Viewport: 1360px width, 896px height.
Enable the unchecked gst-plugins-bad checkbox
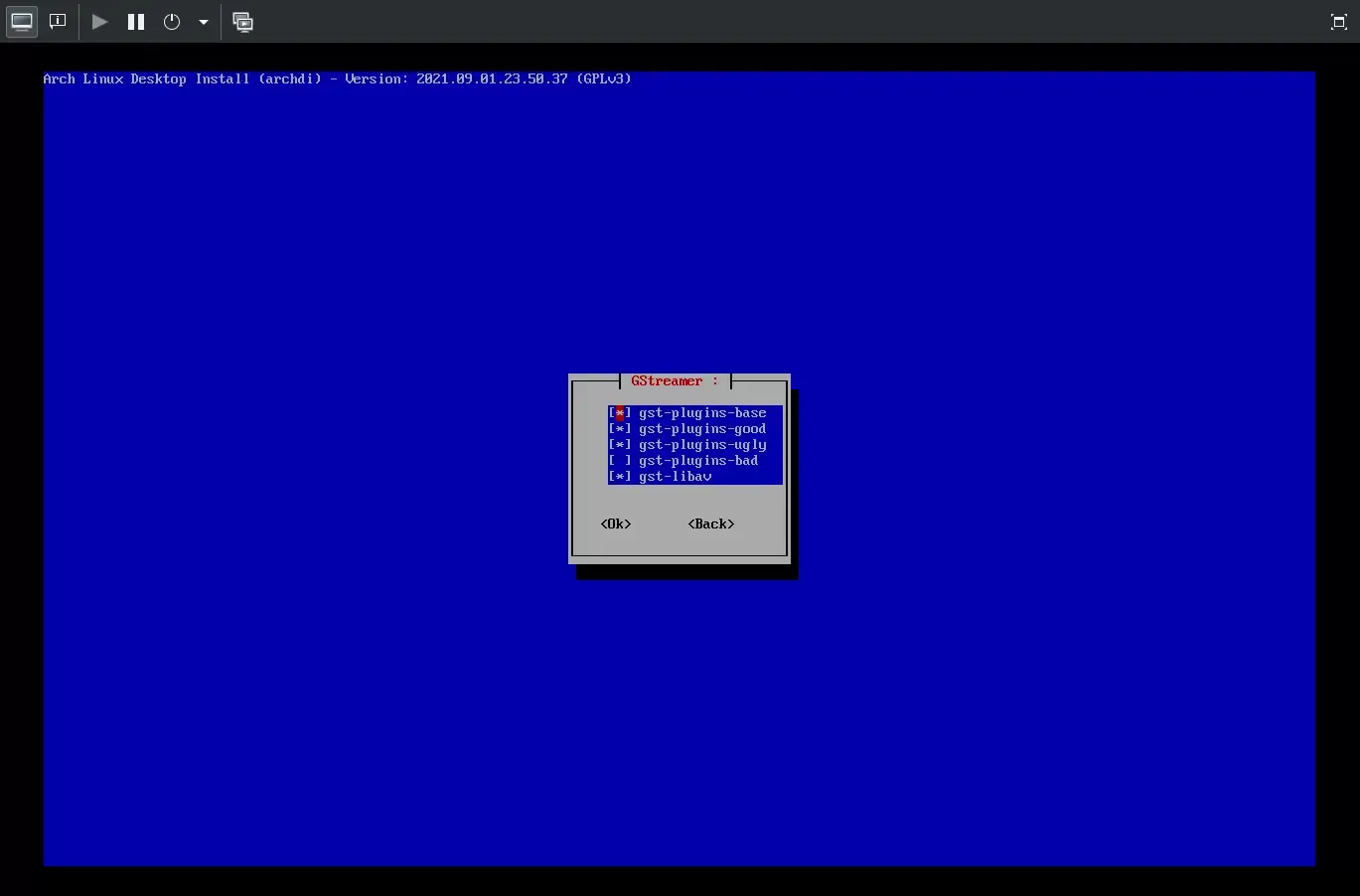click(x=620, y=461)
